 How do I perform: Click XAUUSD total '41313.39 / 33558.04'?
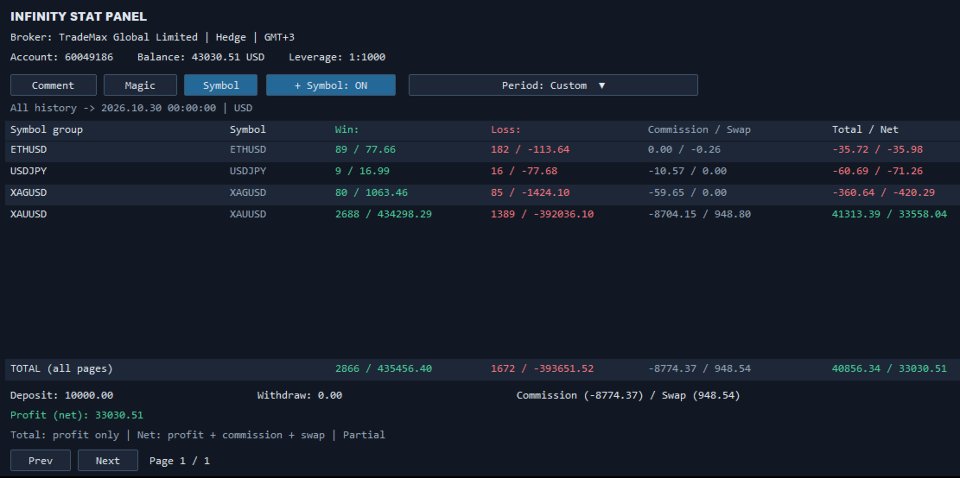890,214
